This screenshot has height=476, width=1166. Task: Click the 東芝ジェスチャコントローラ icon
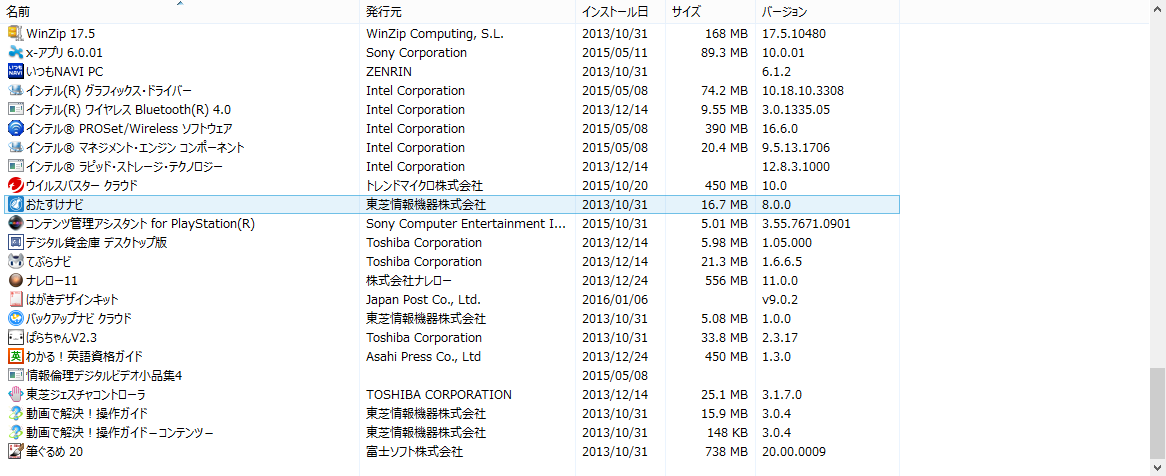[x=15, y=394]
